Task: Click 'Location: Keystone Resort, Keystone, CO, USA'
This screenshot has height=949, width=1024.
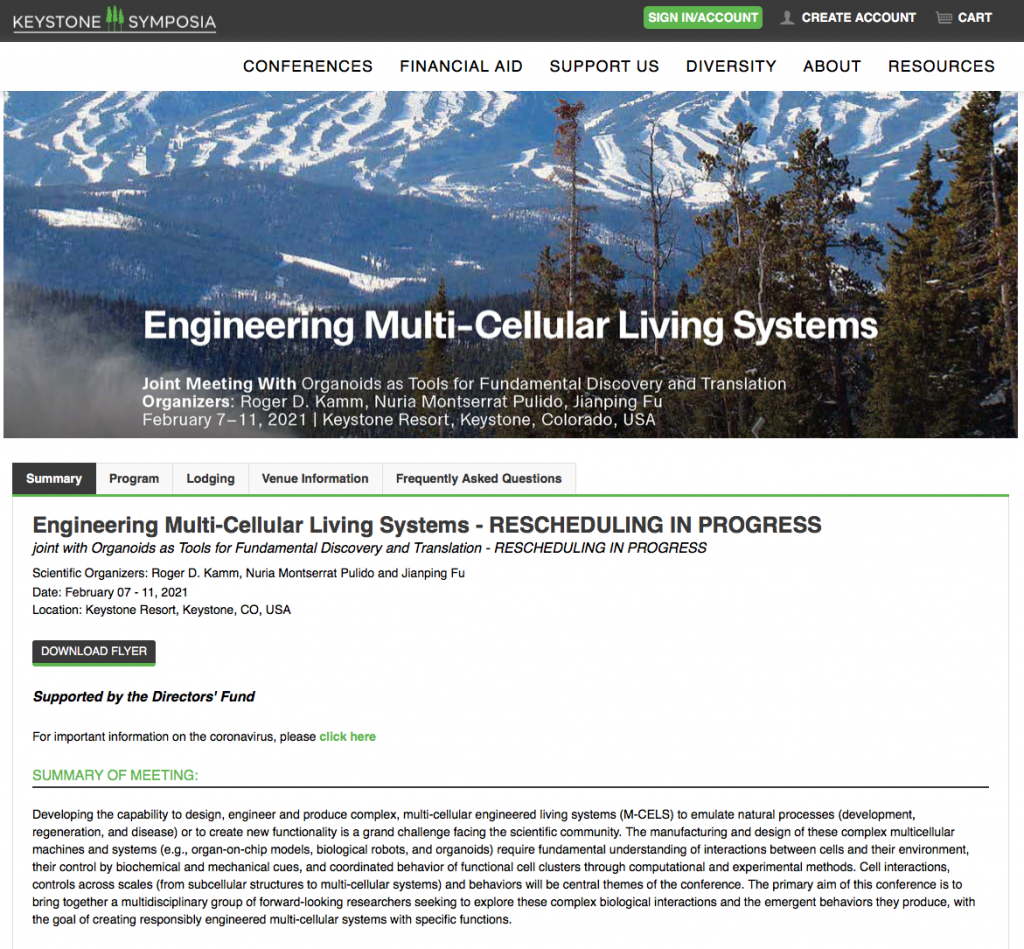Action: tap(162, 610)
